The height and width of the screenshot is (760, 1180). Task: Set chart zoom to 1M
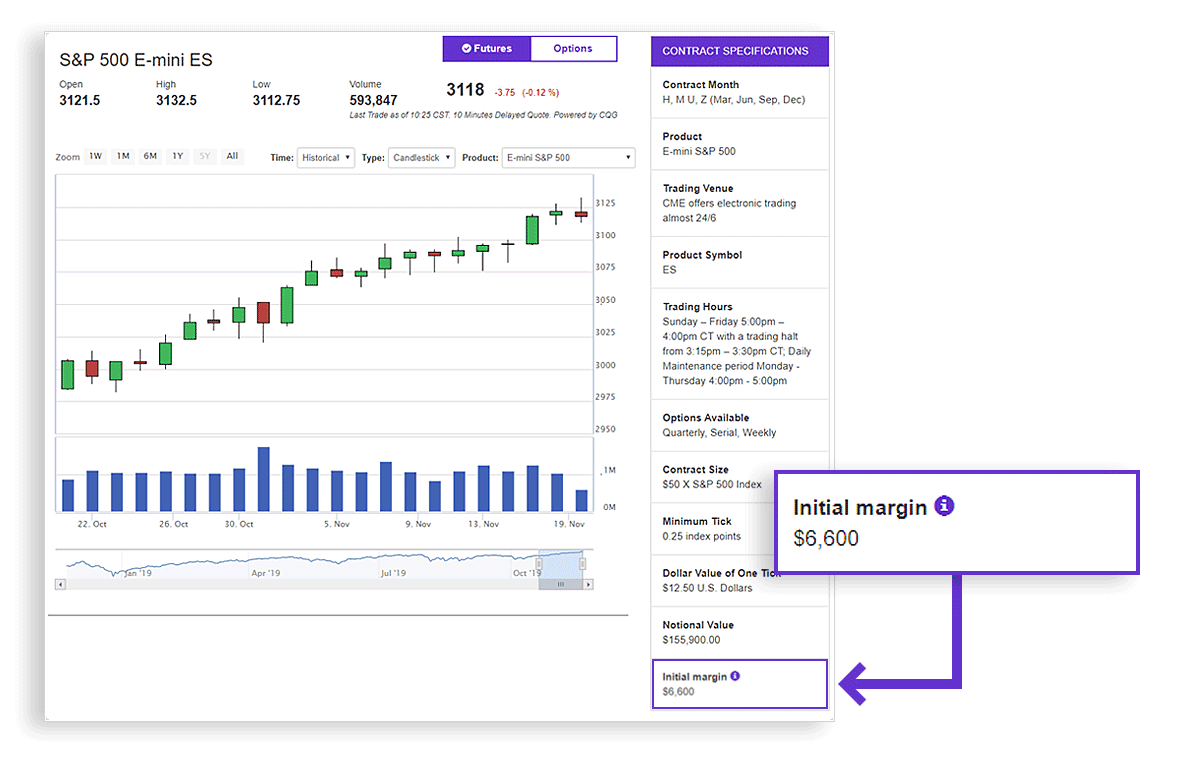click(122, 156)
